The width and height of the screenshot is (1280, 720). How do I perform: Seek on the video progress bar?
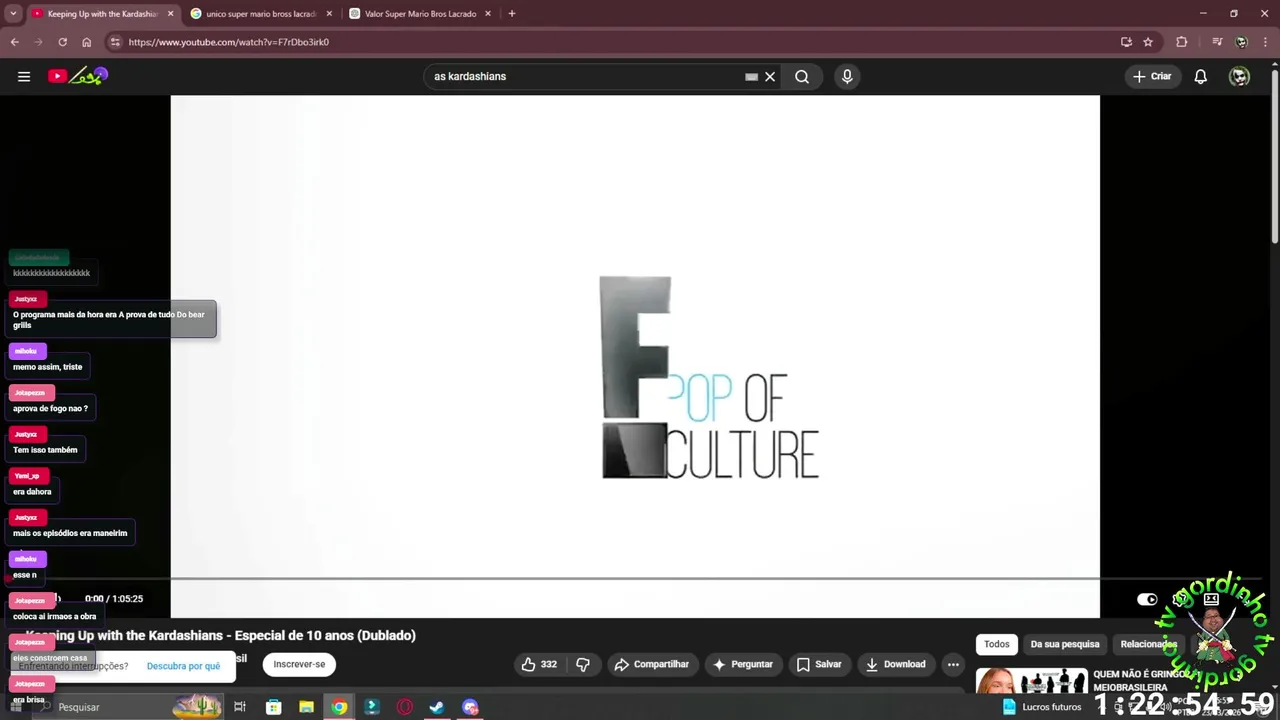click(635, 578)
